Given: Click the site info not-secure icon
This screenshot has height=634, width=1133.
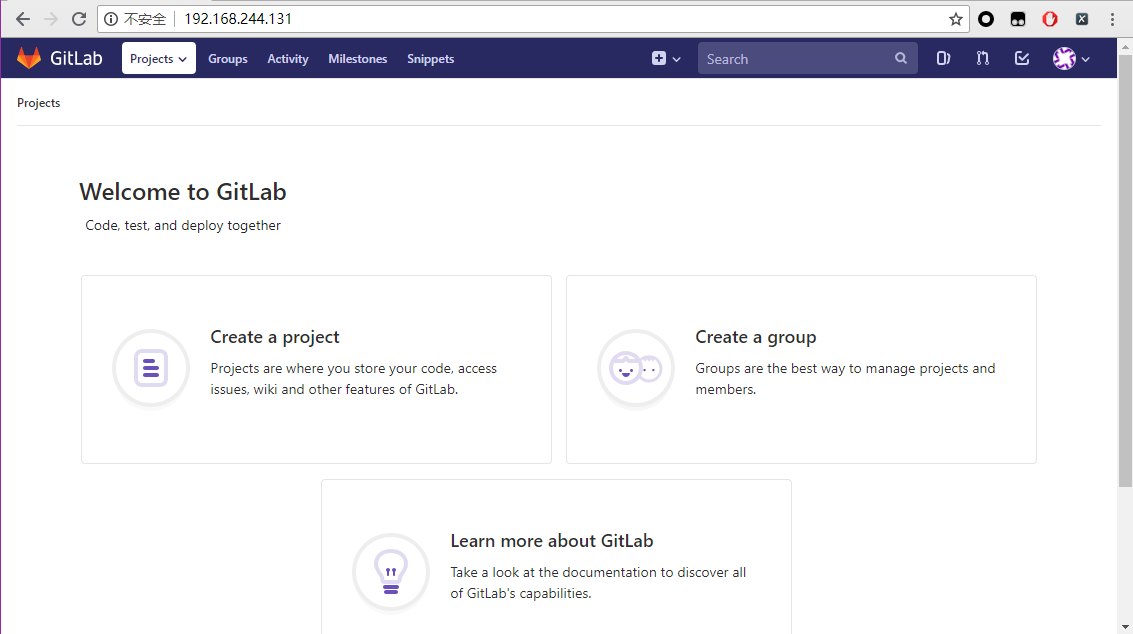Looking at the screenshot, I should (x=111, y=19).
